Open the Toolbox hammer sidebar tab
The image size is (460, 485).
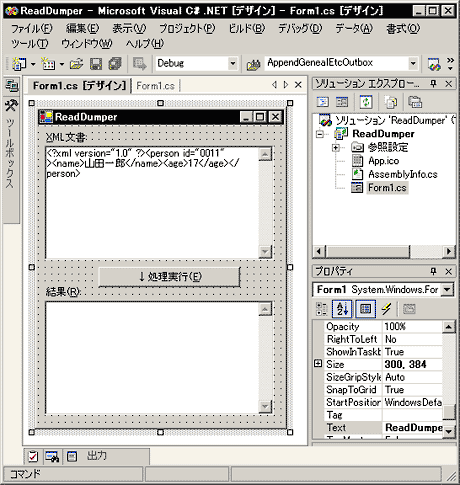coord(11,106)
